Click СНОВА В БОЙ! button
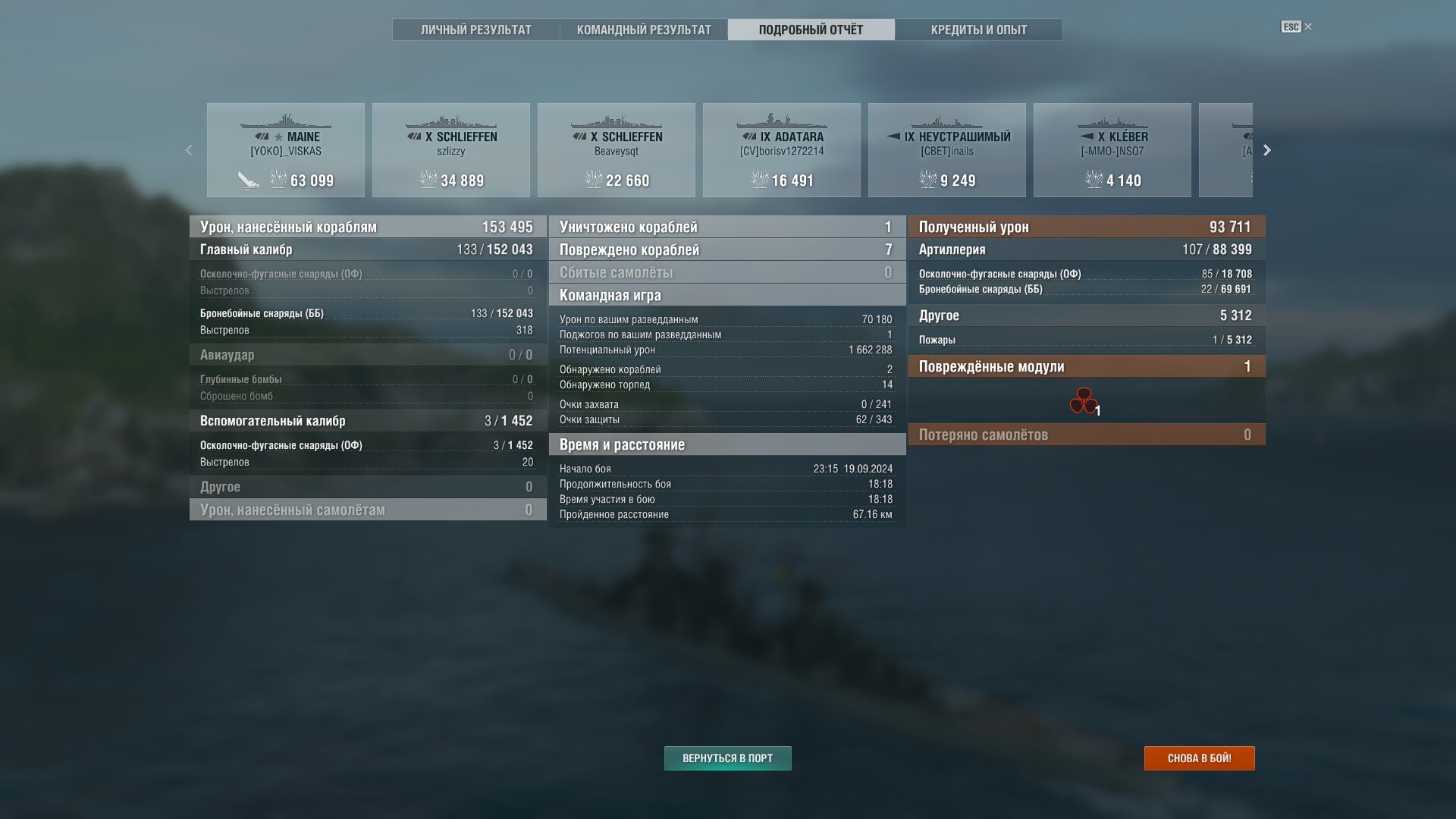Viewport: 1456px width, 819px height. click(x=1200, y=758)
